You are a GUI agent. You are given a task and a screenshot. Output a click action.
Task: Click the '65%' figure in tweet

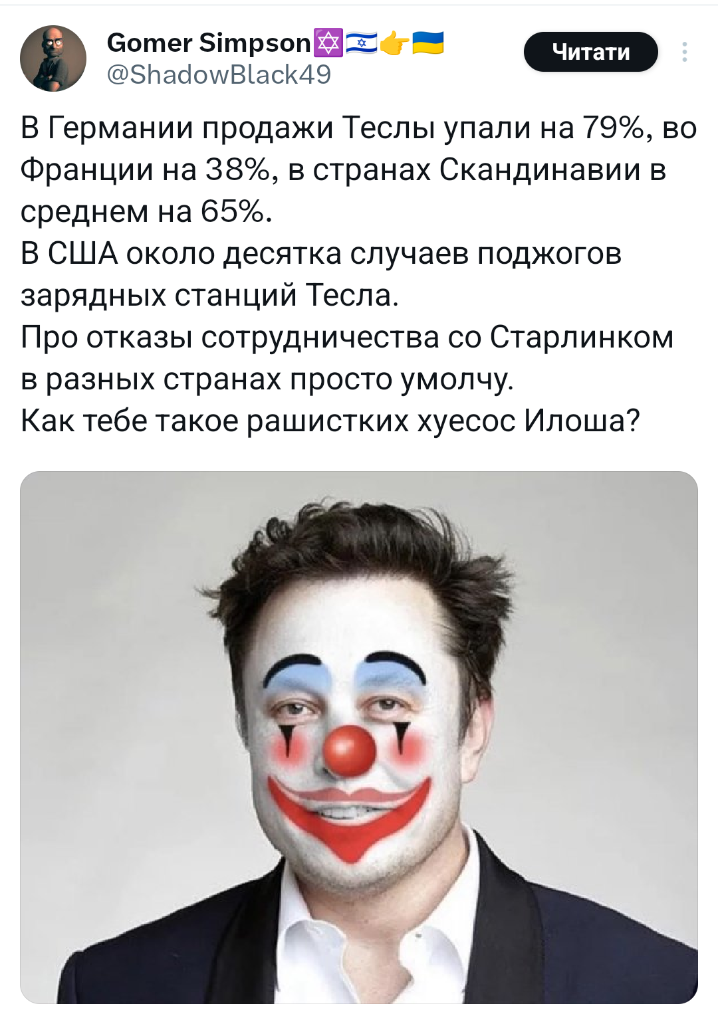[x=232, y=211]
